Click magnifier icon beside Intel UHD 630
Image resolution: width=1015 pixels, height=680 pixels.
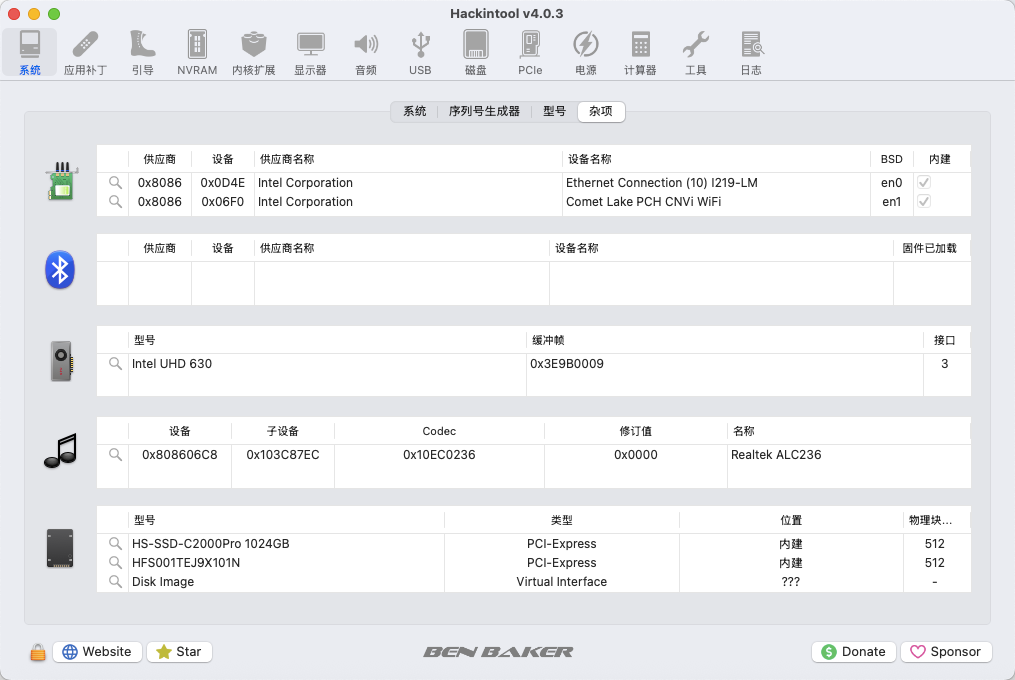point(115,363)
